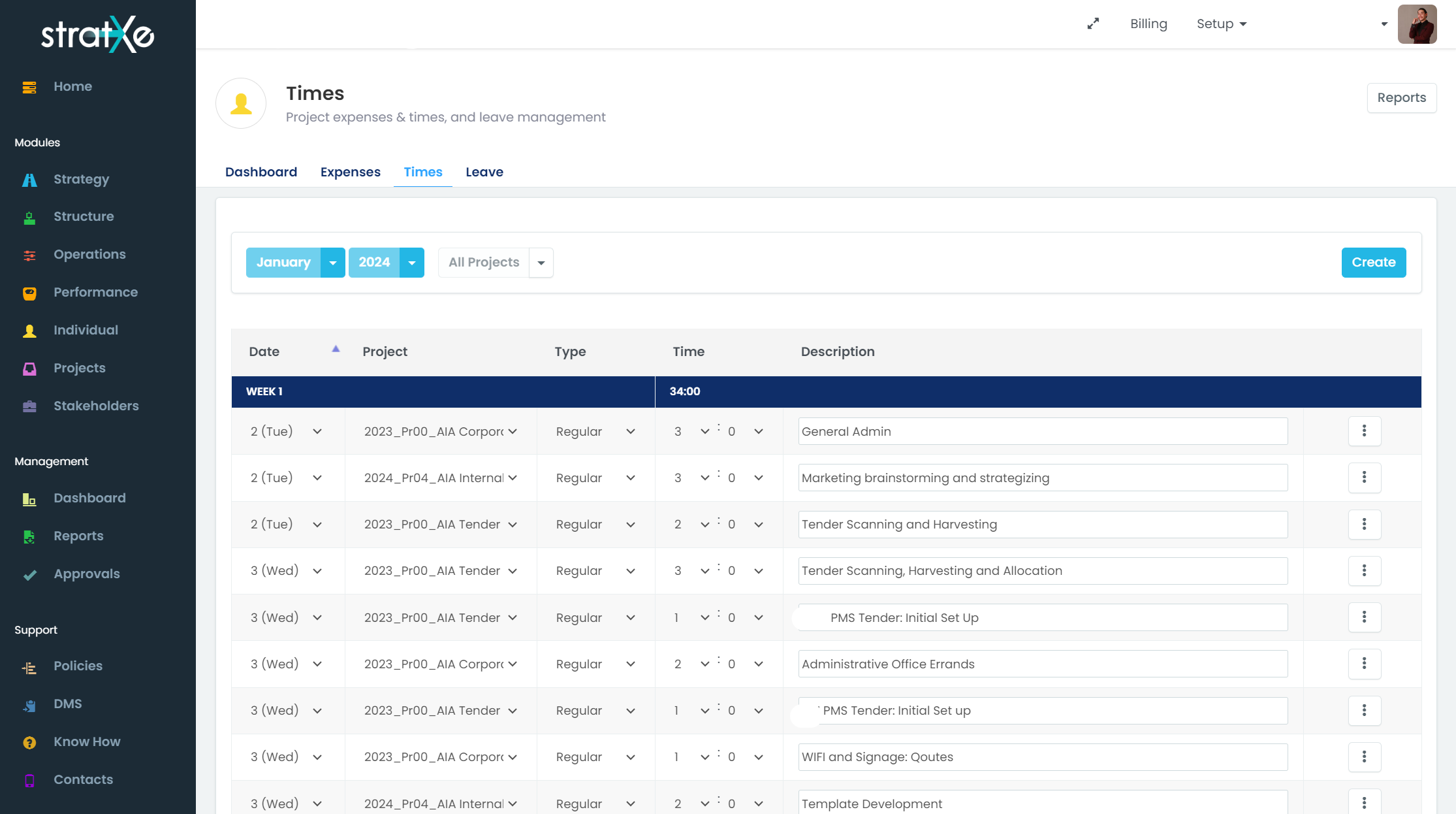This screenshot has width=1456, height=814.
Task: Open the Know How question icon
Action: point(29,742)
